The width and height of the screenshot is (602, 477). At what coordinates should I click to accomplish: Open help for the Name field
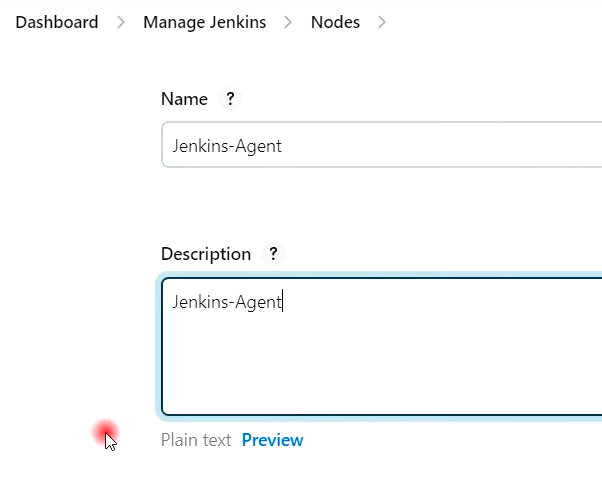(230, 99)
